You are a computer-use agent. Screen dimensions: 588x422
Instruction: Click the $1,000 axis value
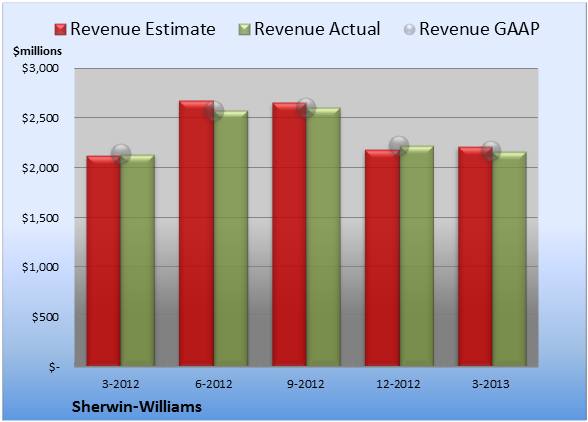pyautogui.click(x=40, y=267)
